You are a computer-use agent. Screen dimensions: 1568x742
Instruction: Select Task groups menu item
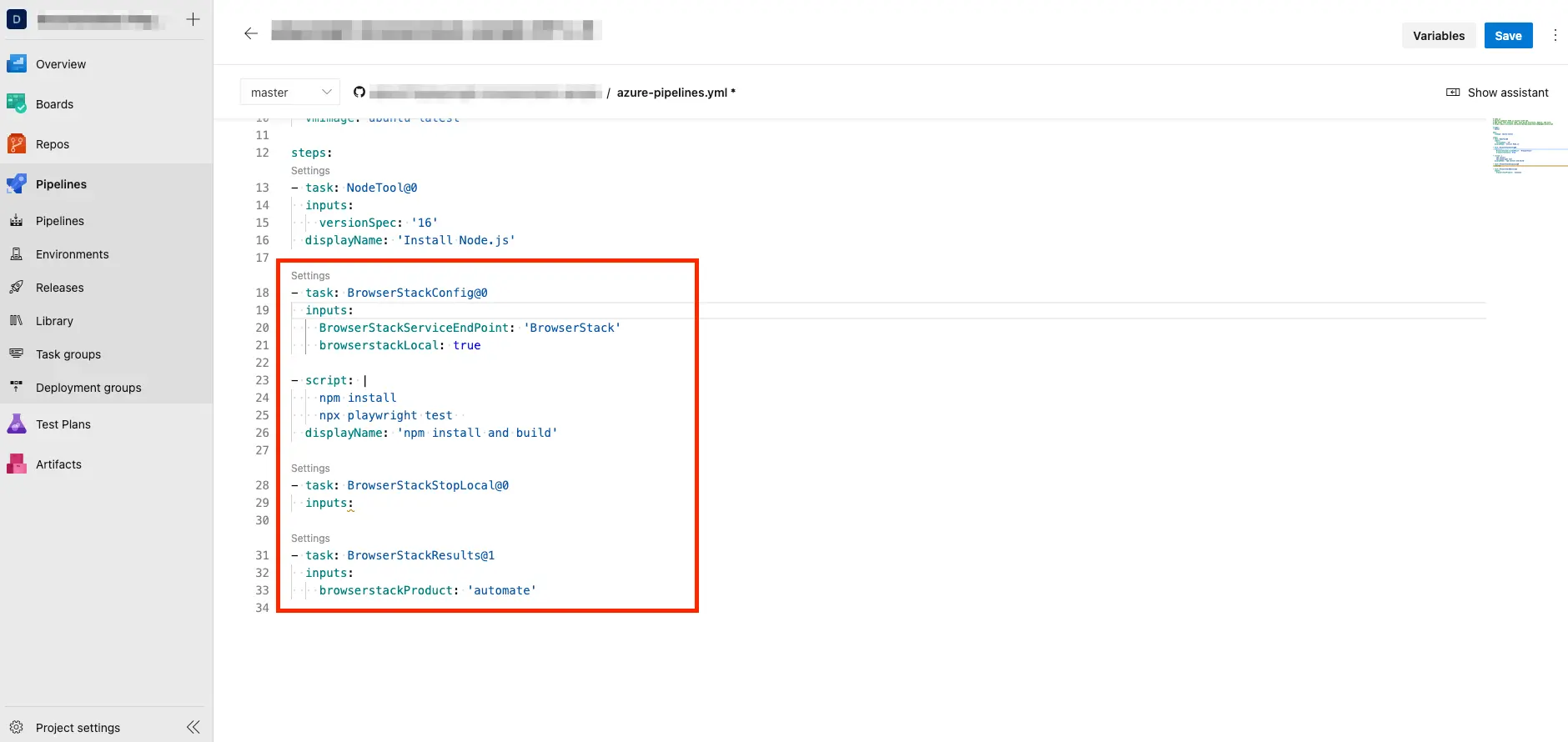pos(68,354)
